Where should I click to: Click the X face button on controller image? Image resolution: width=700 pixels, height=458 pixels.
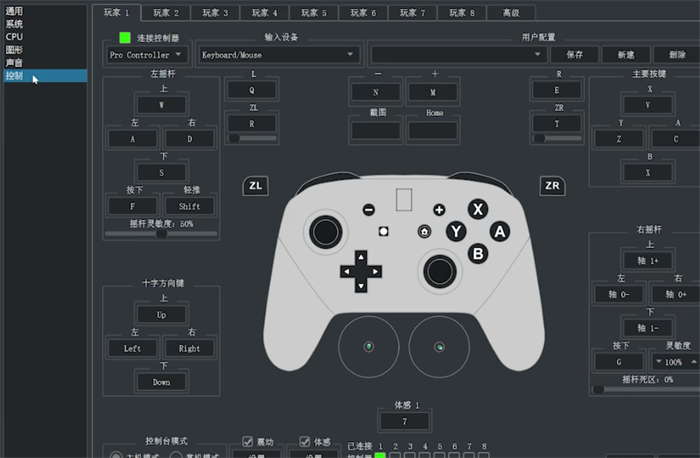point(478,209)
